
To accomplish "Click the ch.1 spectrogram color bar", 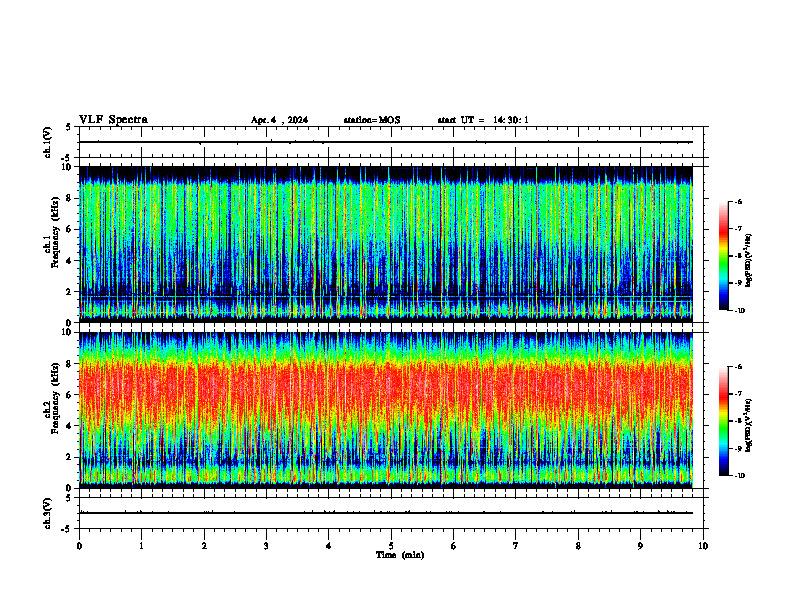I will coord(723,256).
